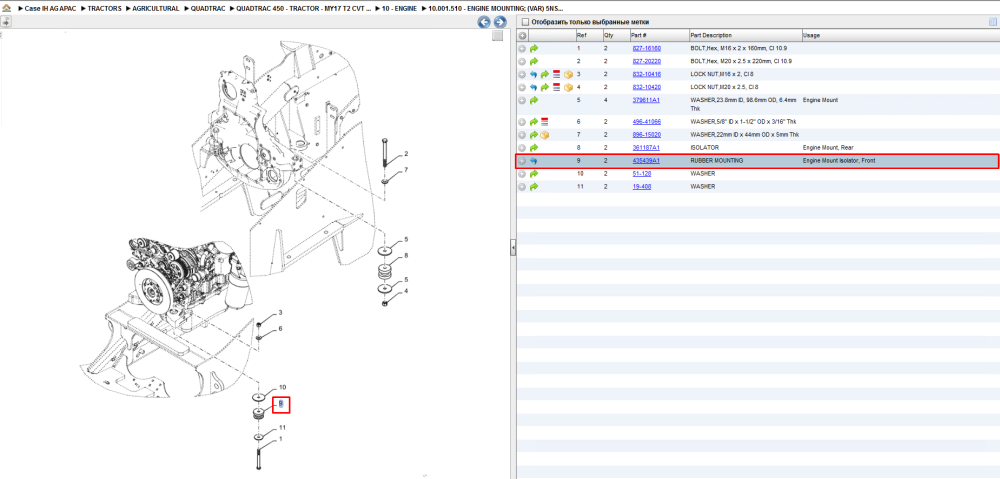The height and width of the screenshot is (479, 1000).
Task: Open part number link 896-15020
Action: tap(646, 135)
